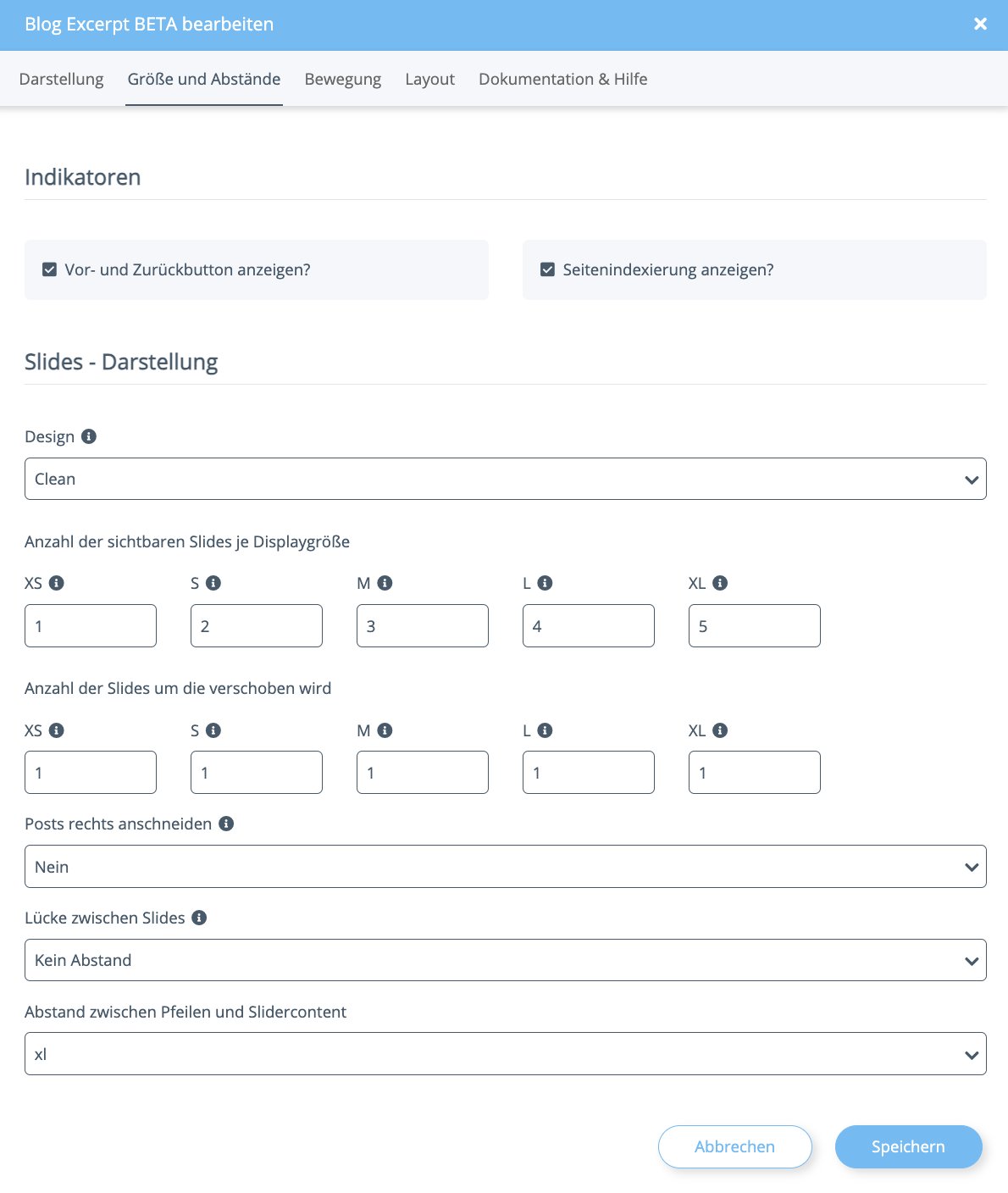The height and width of the screenshot is (1193, 1008).
Task: Click info icon beside L shifted slides
Action: click(546, 730)
